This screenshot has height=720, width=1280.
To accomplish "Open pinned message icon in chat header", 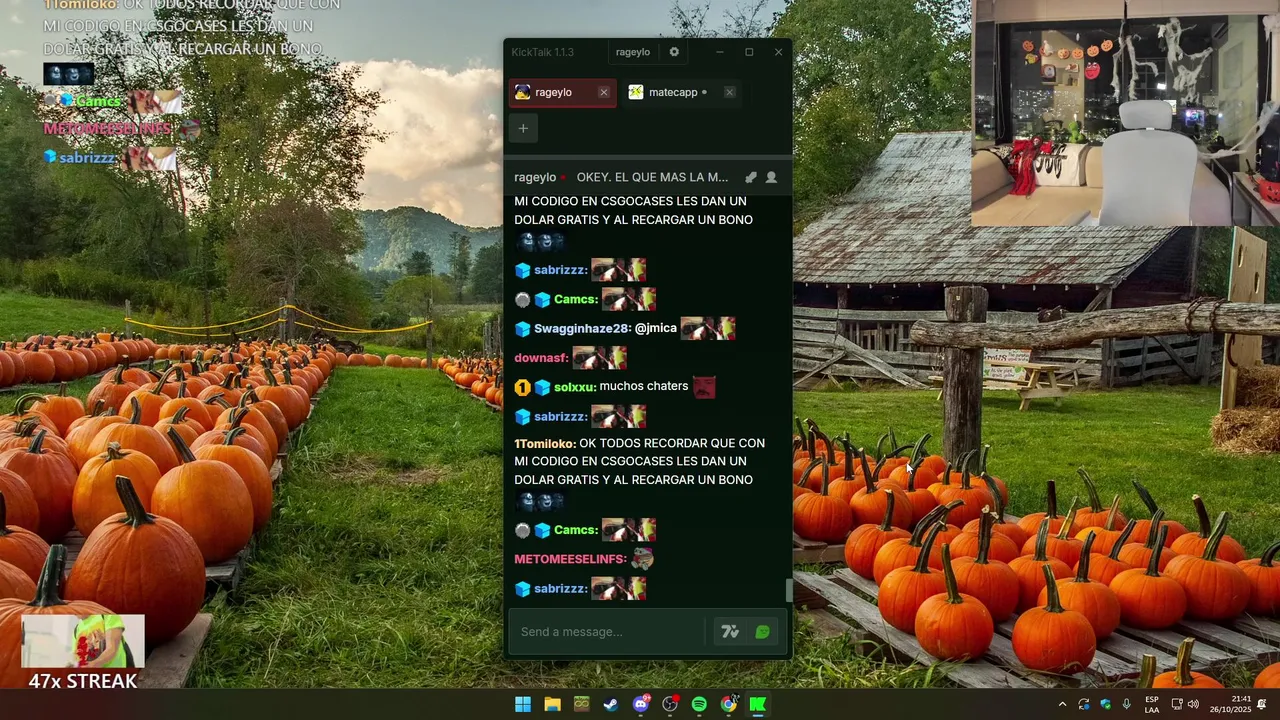I will pos(751,177).
